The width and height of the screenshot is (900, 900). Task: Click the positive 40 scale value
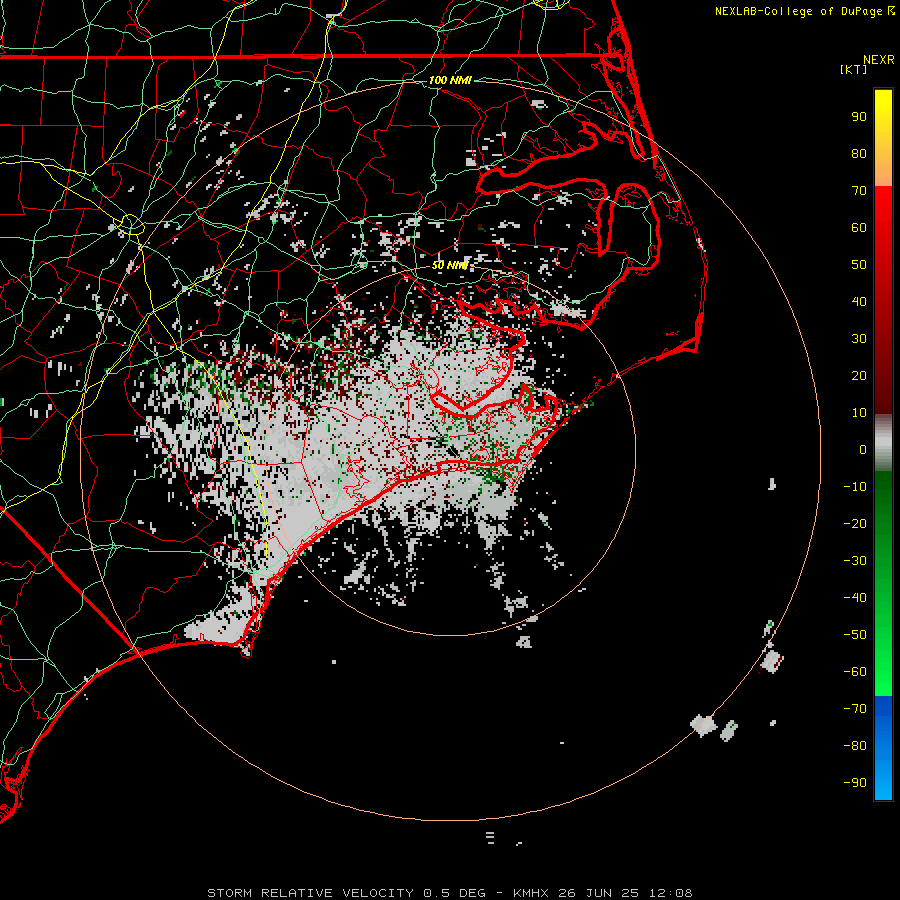[x=859, y=301]
